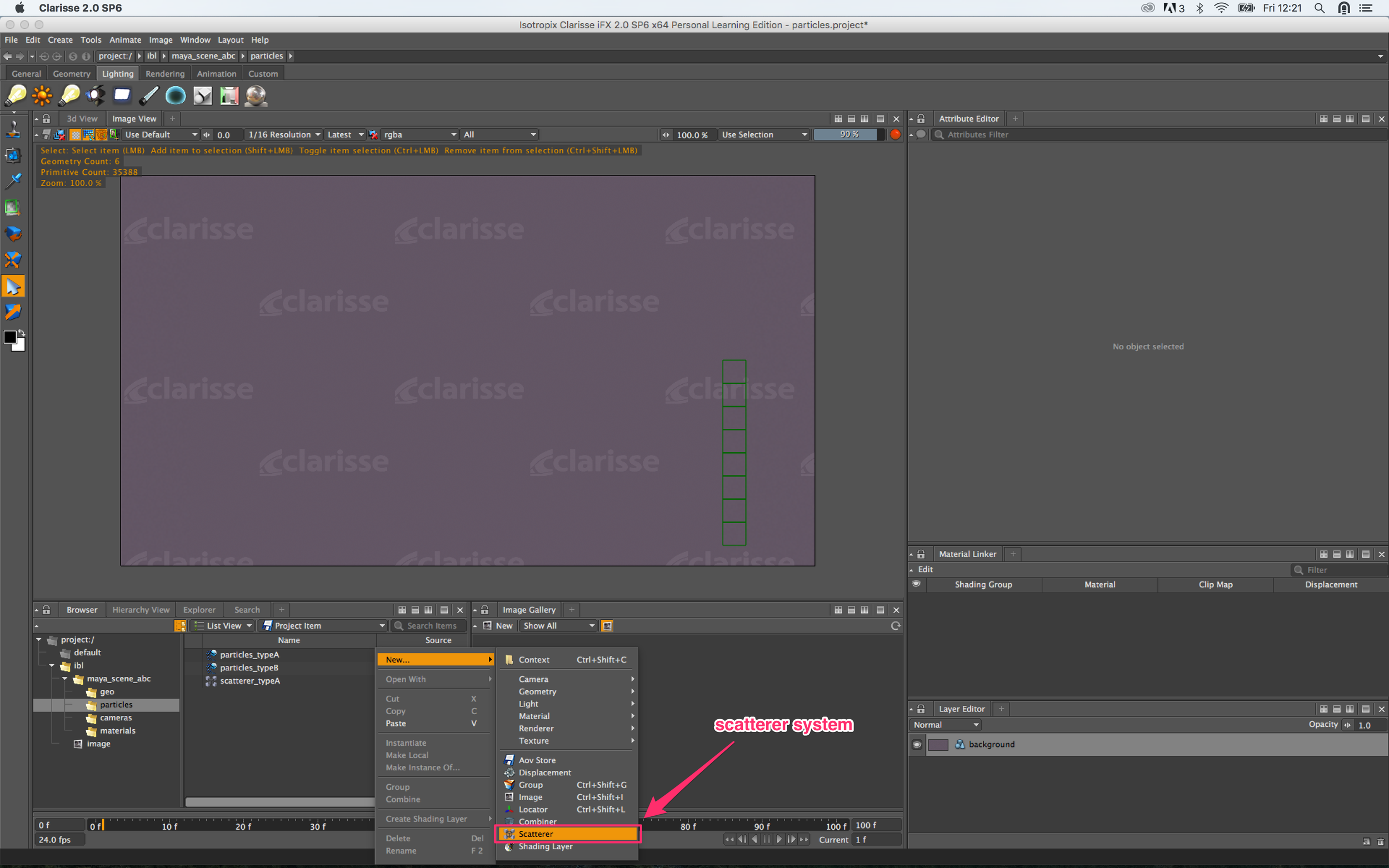
Task: Select the rotate cube tool
Action: point(13,234)
